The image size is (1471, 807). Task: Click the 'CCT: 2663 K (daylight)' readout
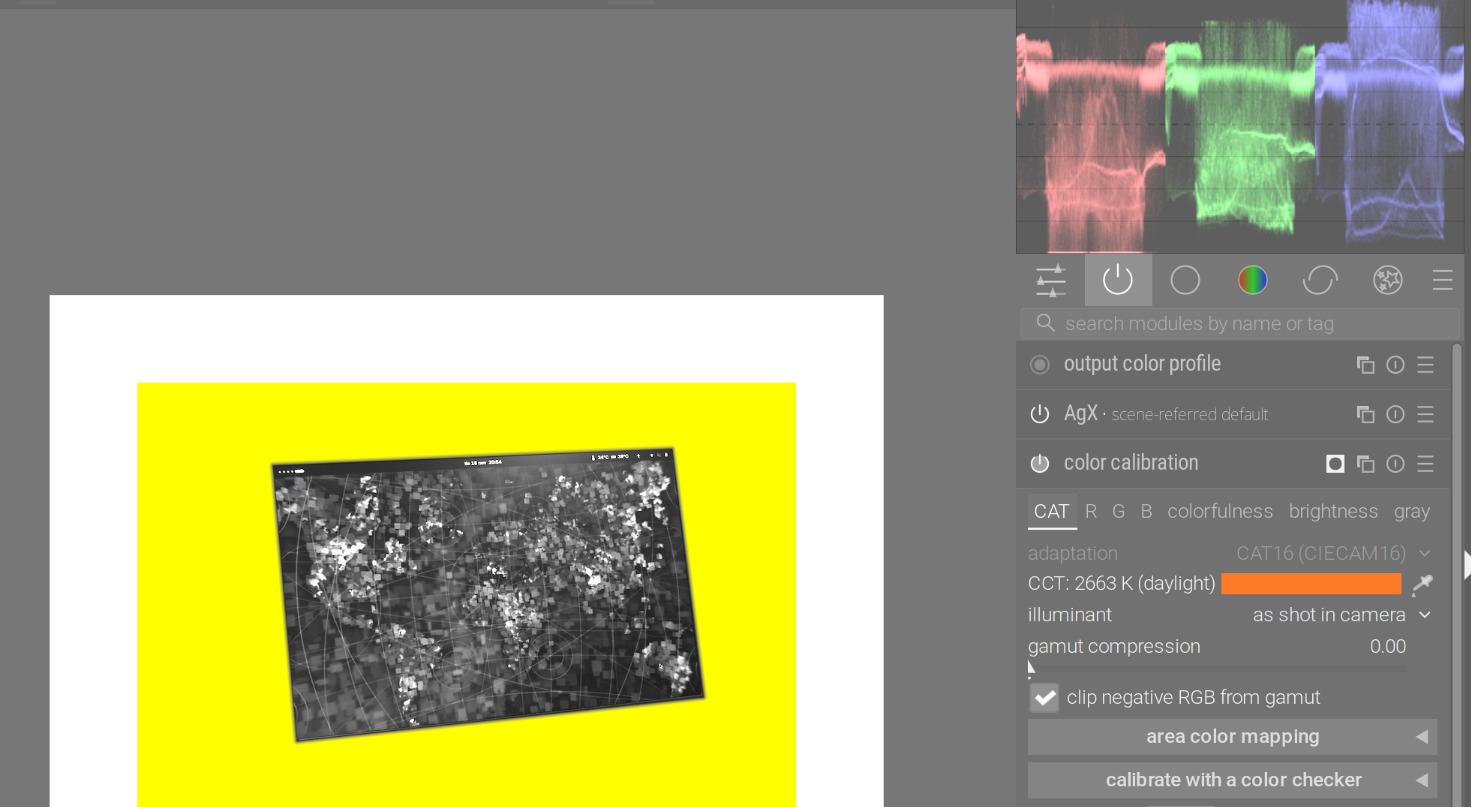pyautogui.click(x=1121, y=584)
